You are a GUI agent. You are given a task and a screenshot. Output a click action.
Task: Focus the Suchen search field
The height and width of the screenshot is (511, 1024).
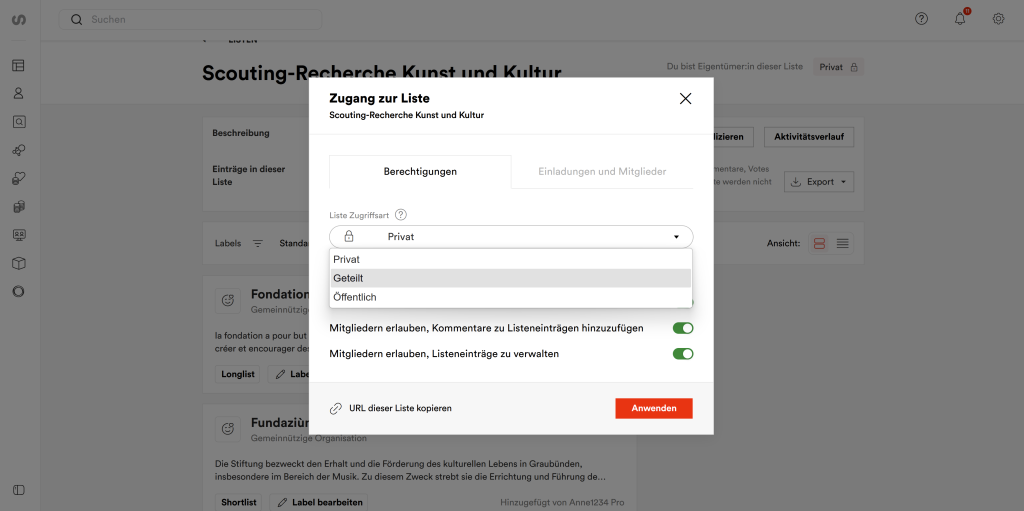[200, 19]
